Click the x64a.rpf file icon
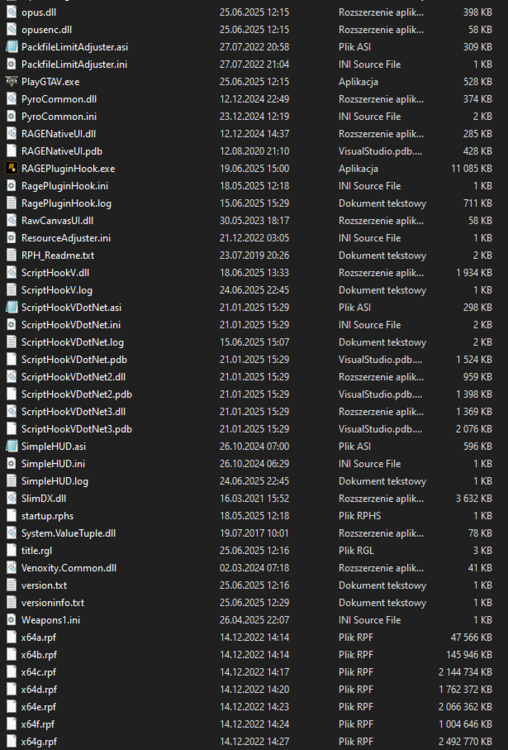The width and height of the screenshot is (508, 750). click(11, 637)
